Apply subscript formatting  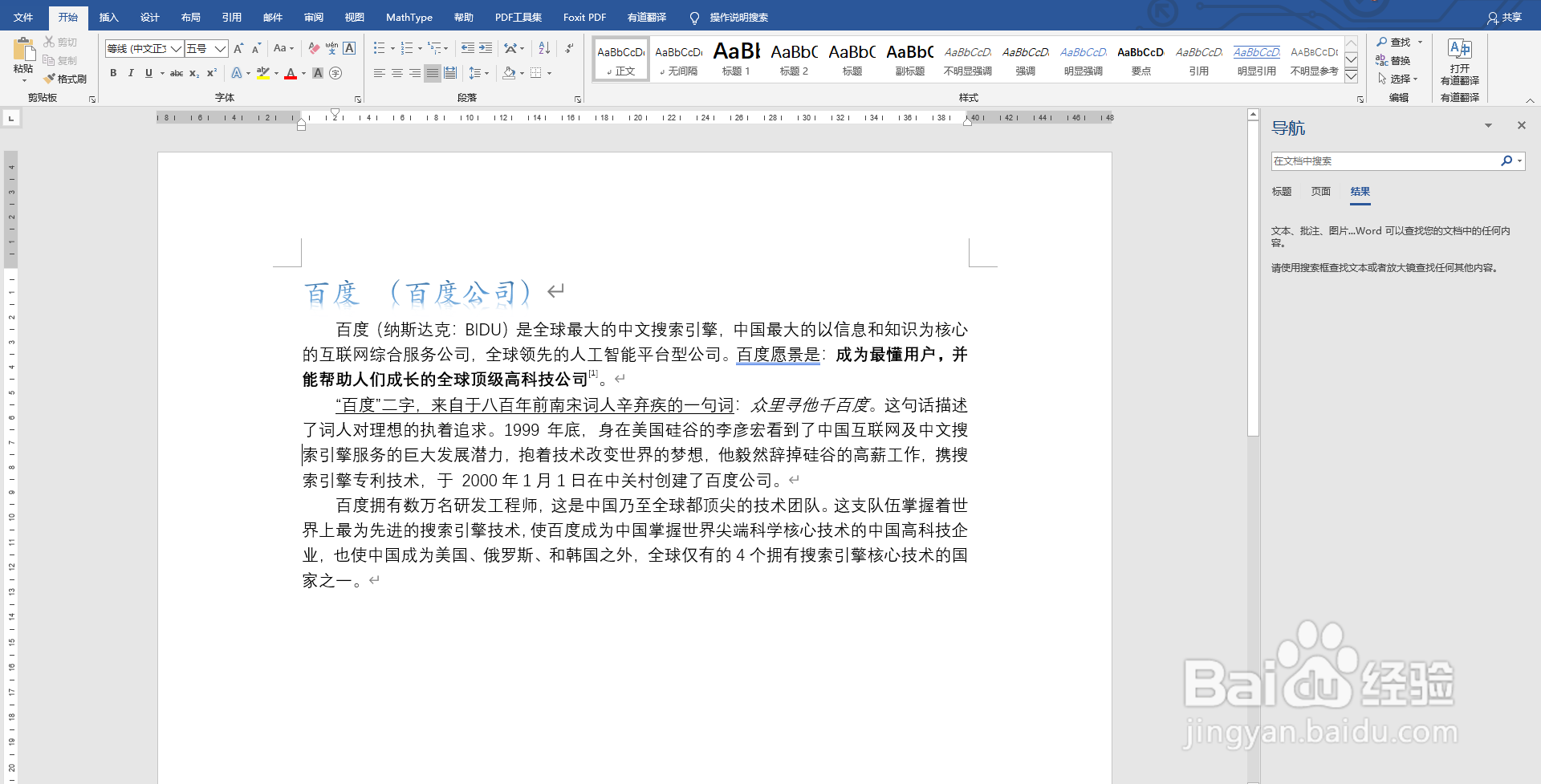194,73
